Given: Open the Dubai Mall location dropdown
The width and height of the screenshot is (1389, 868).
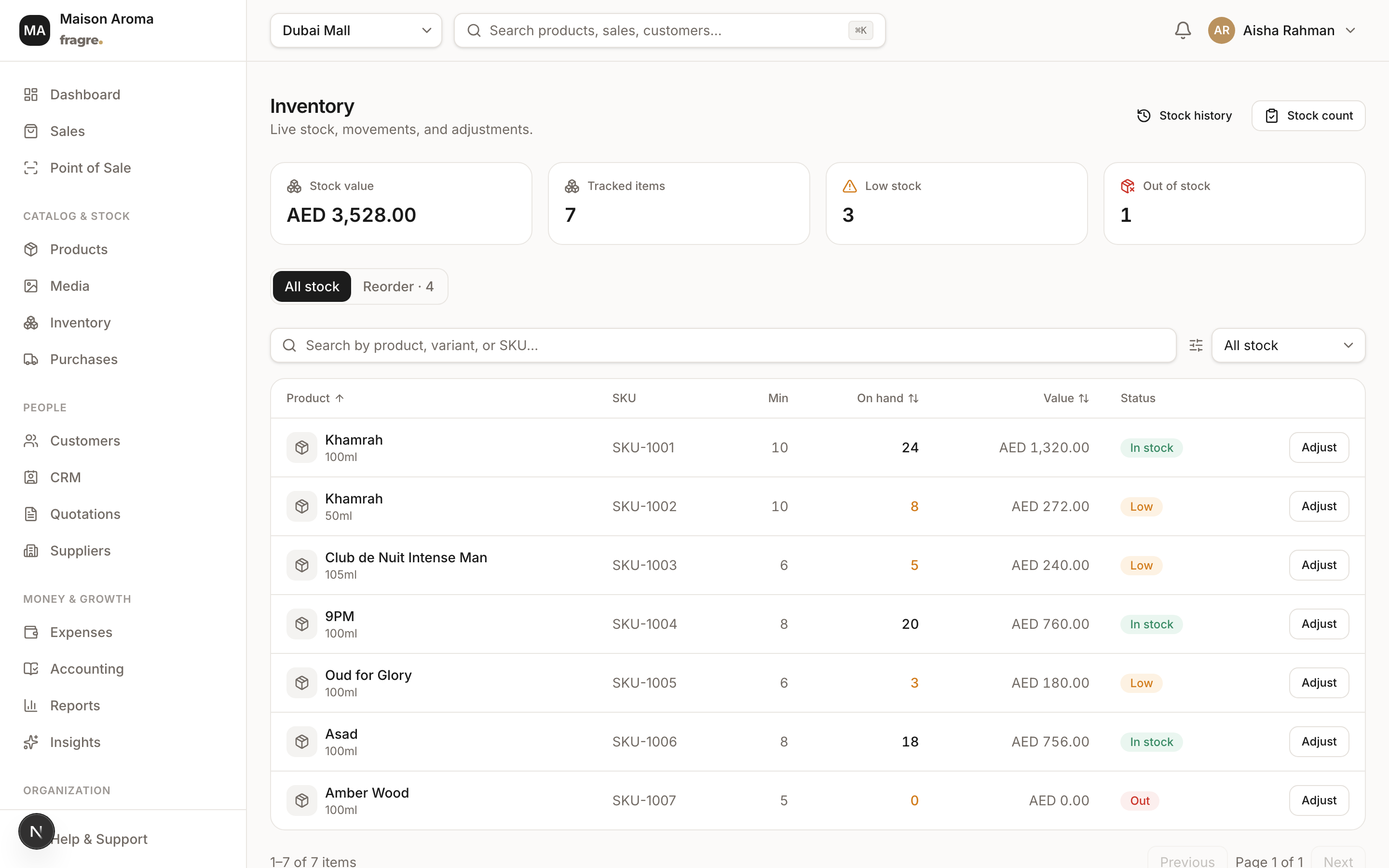Looking at the screenshot, I should click(356, 30).
